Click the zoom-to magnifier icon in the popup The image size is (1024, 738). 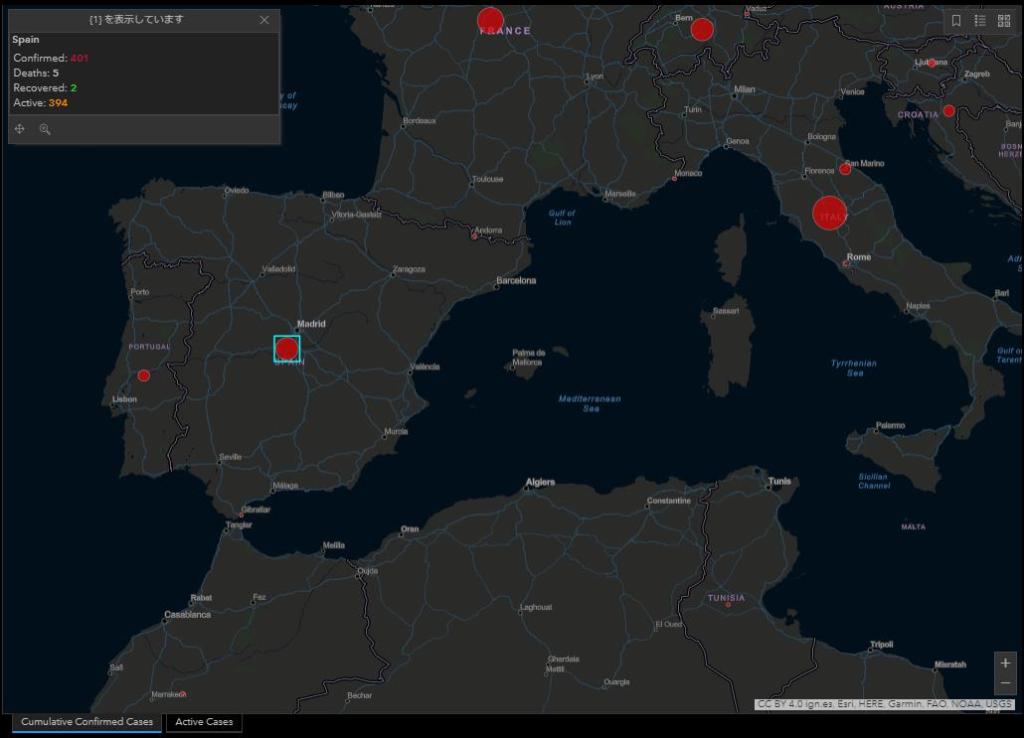pos(45,129)
